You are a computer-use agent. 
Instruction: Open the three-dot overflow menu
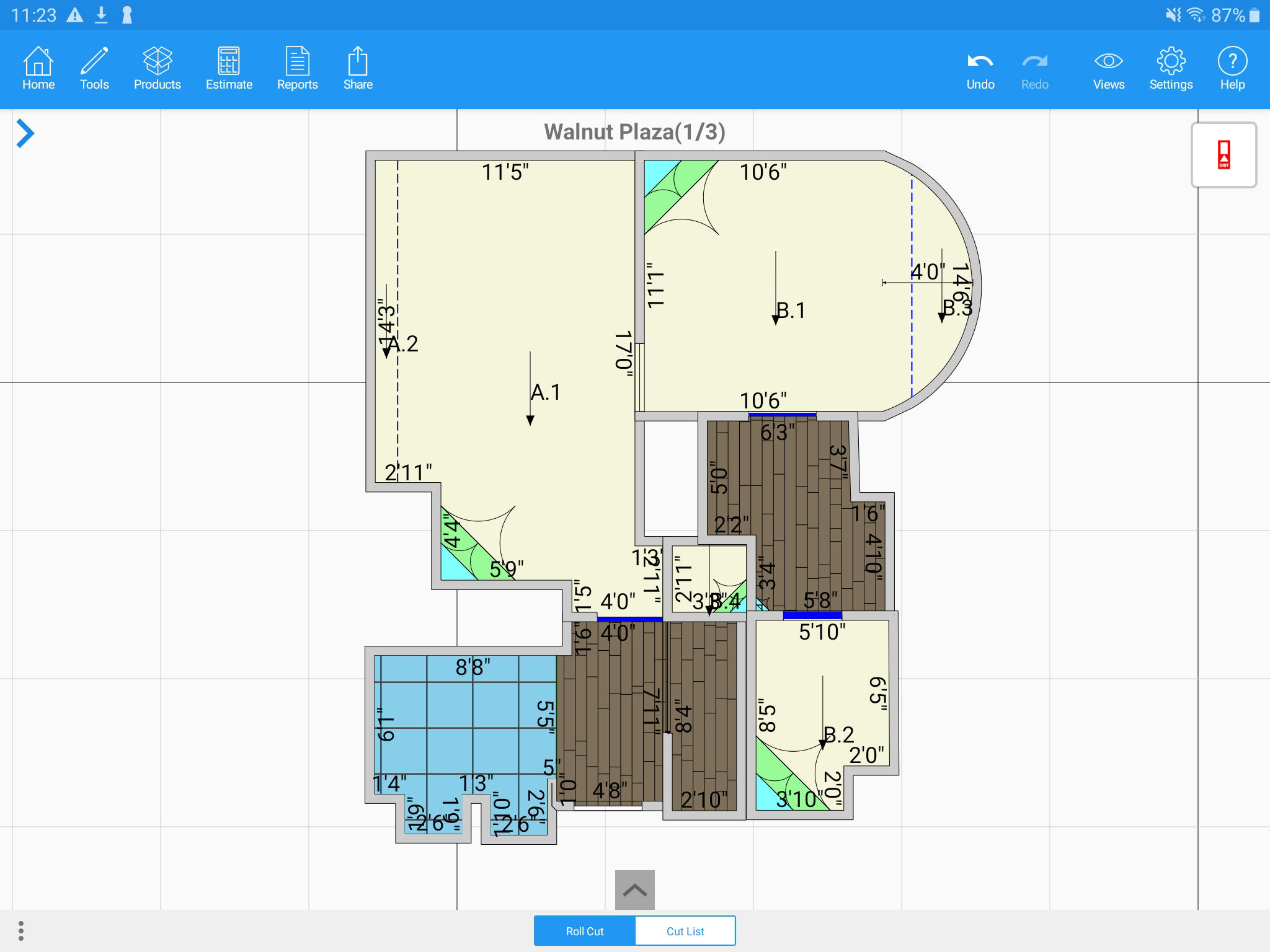tap(21, 930)
